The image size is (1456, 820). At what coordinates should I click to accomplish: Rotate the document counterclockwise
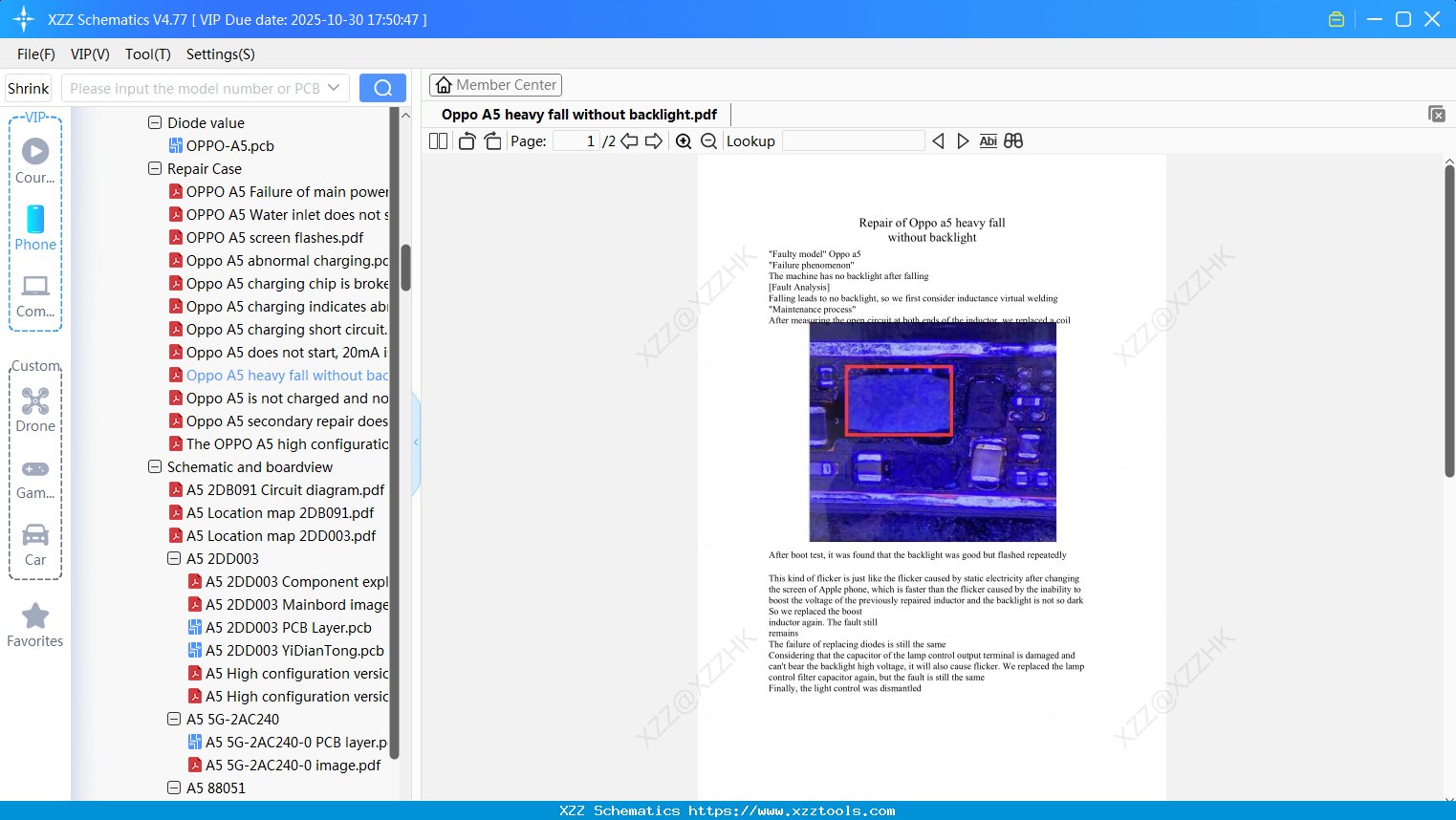[467, 141]
